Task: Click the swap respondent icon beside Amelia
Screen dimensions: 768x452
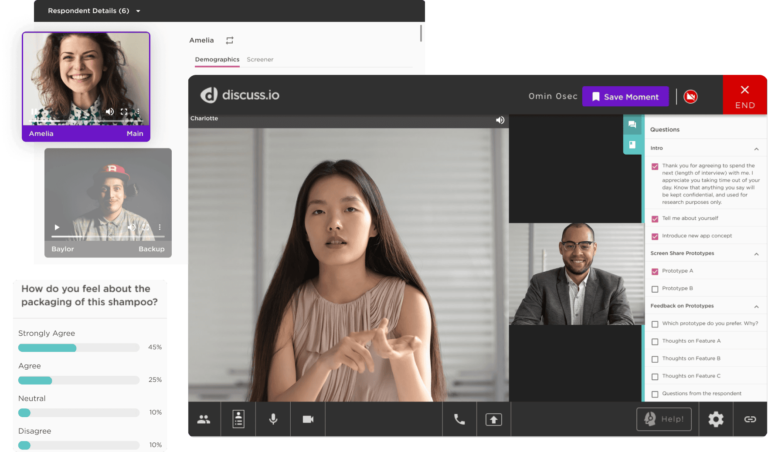Action: (230, 41)
